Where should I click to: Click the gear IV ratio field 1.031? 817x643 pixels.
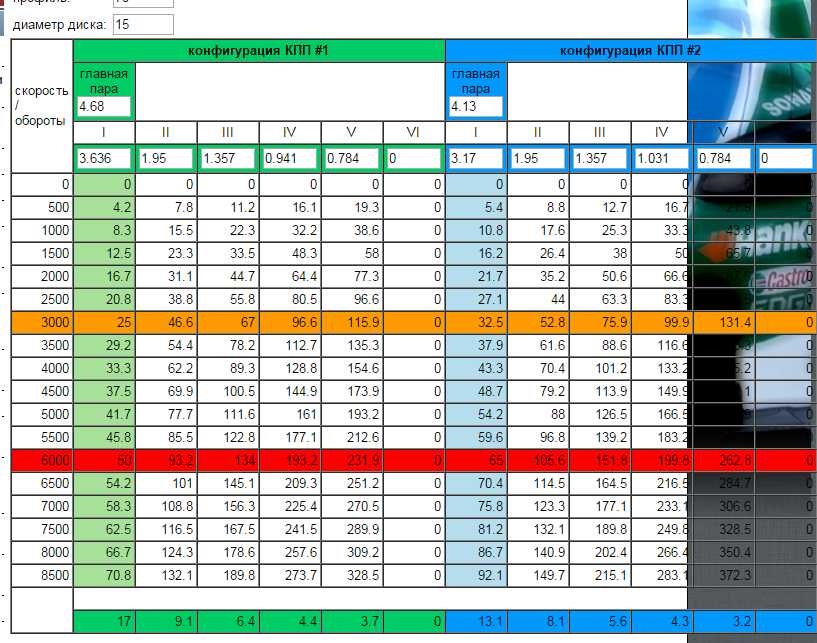[662, 158]
